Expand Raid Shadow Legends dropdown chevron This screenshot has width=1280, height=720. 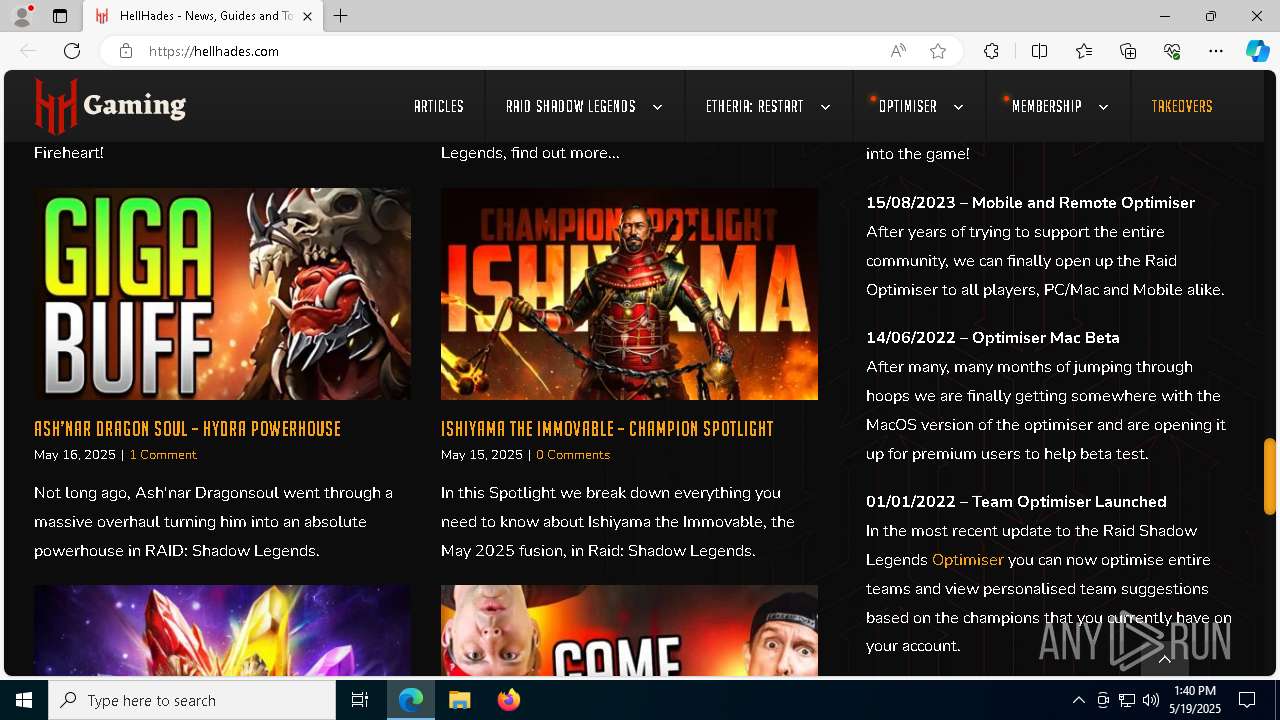pyautogui.click(x=657, y=107)
